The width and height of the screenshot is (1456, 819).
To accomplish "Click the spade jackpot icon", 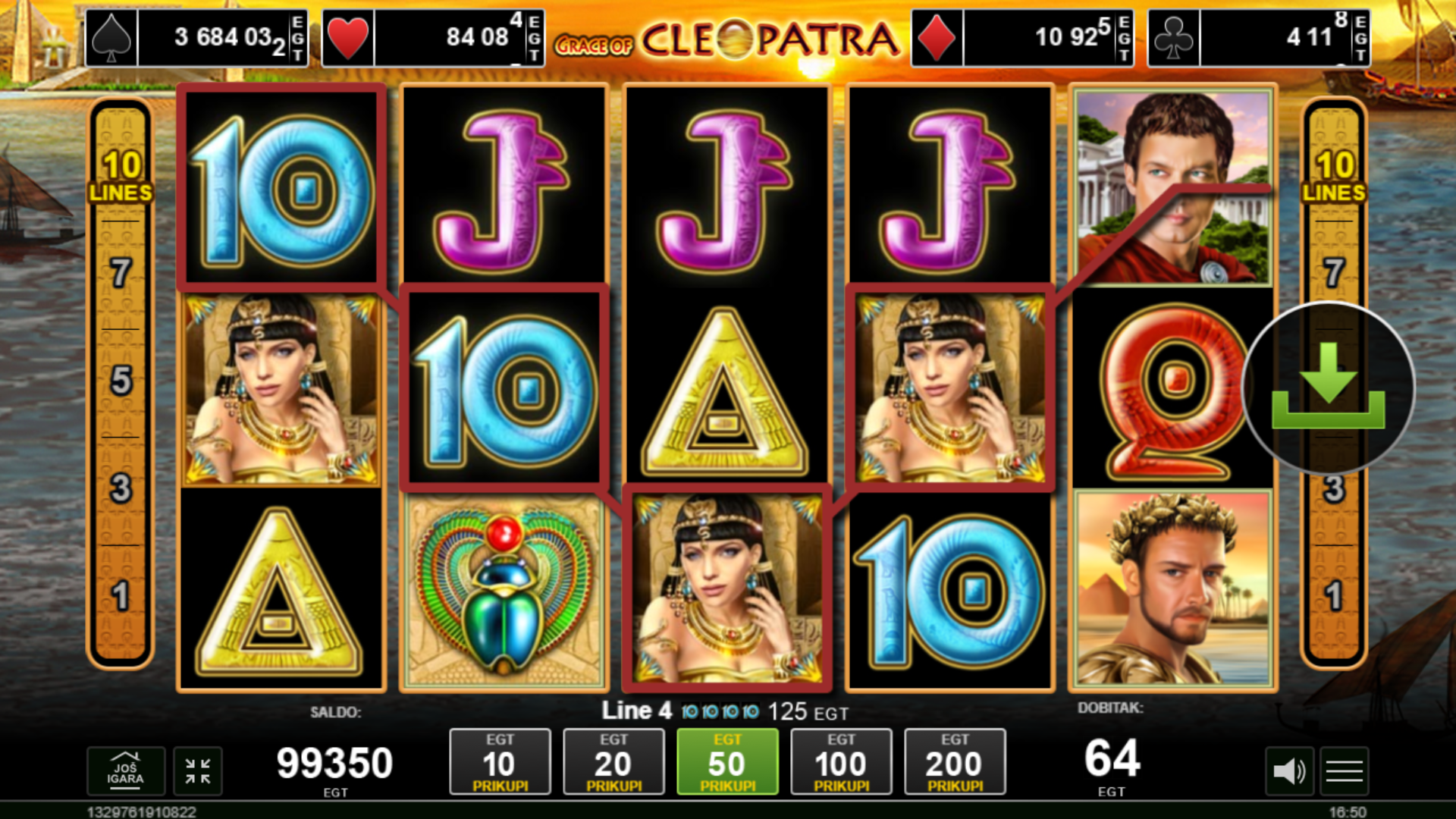I will click(x=111, y=38).
